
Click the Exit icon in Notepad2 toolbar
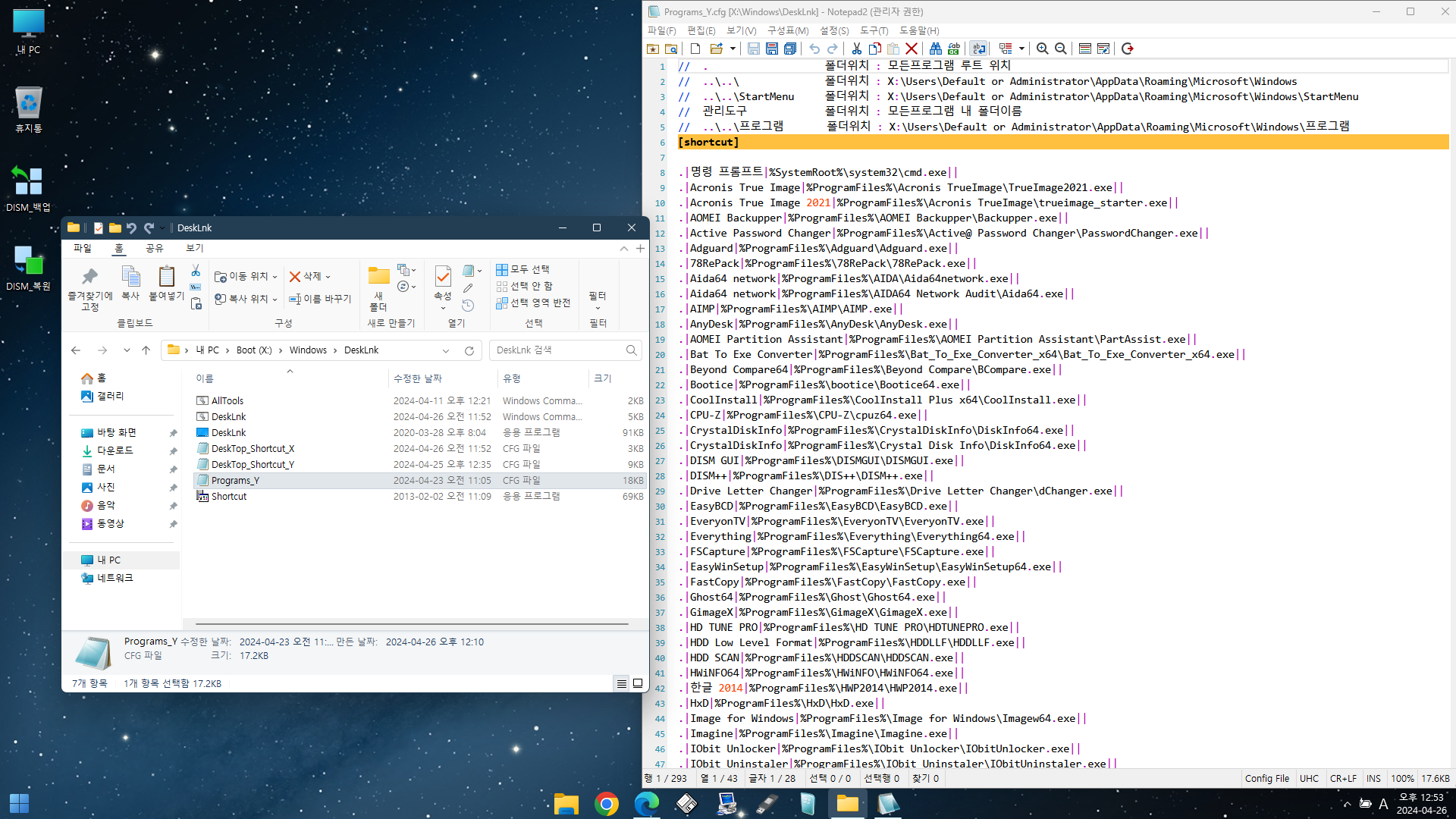coord(1128,49)
